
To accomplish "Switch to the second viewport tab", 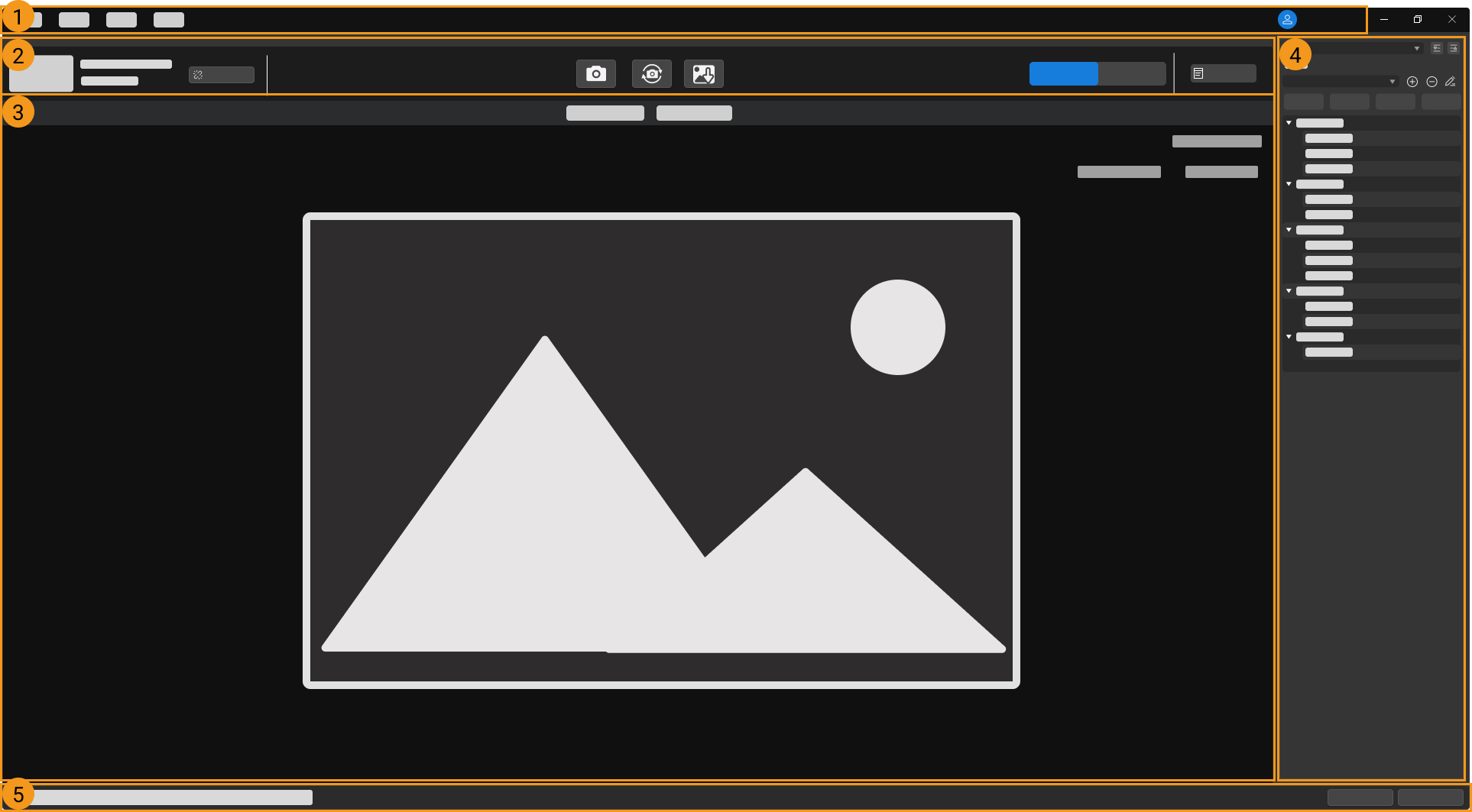I will tap(694, 112).
